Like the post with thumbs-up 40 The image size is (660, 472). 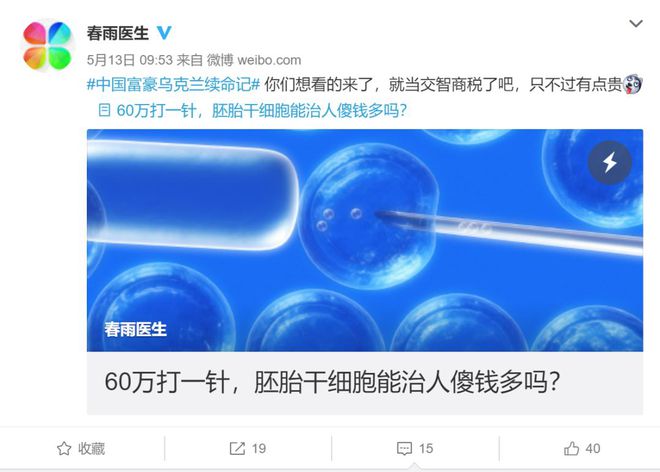[x=582, y=448]
